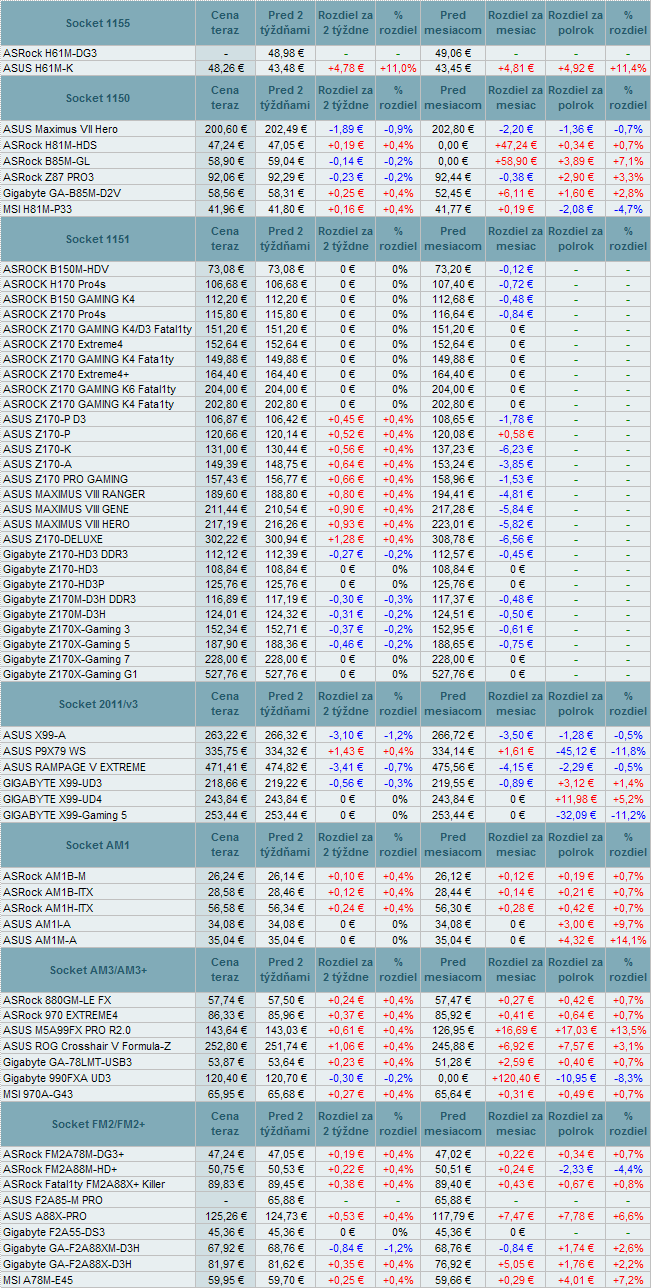Select GIGABYTE X99-UD4 product name
Screen dimensions: 651x1288
click(52, 799)
